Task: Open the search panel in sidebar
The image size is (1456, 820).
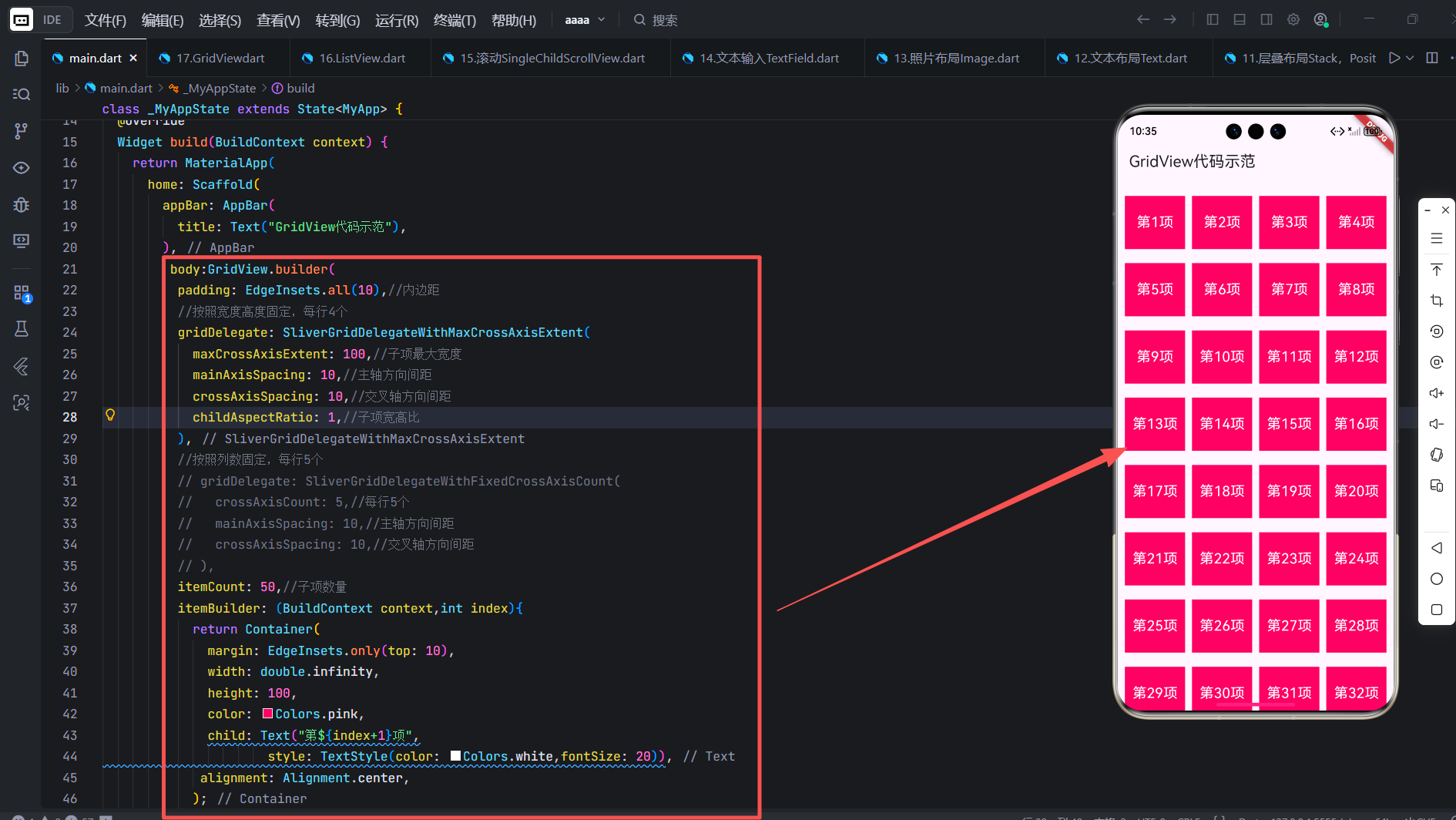Action: (22, 94)
